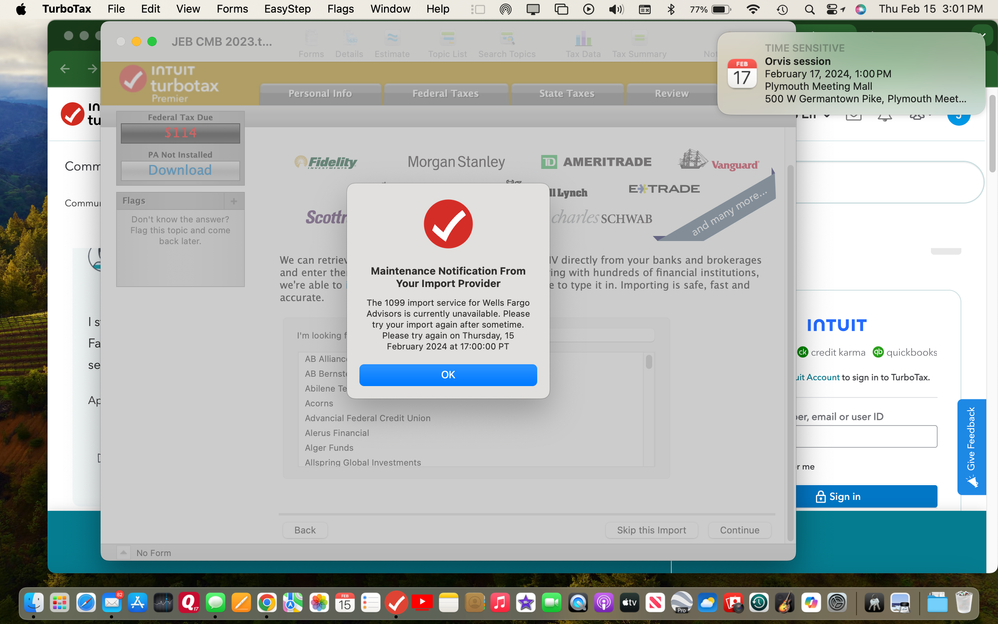Open Safari from the Dock
Screen dimensions: 998x624
(x=86, y=602)
